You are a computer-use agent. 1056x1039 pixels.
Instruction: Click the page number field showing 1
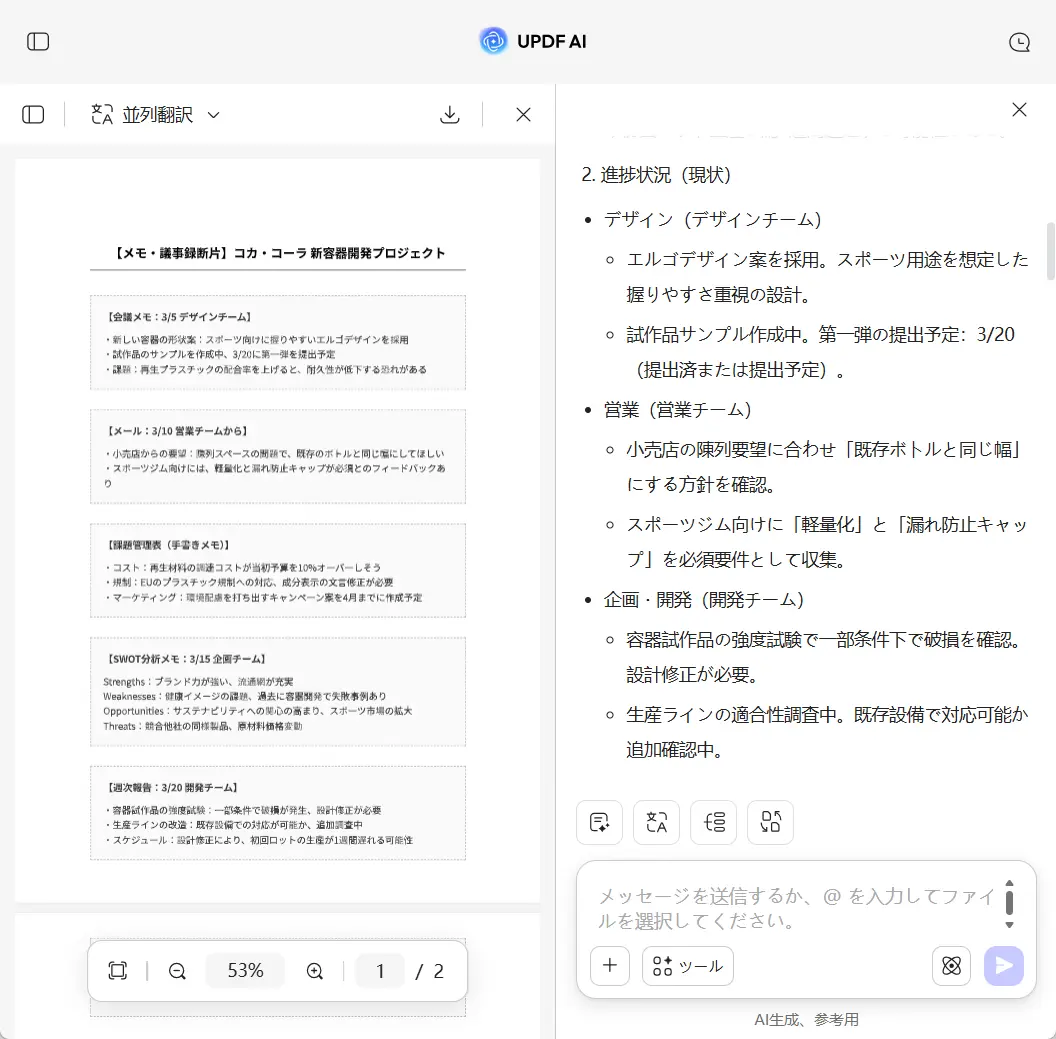380,970
